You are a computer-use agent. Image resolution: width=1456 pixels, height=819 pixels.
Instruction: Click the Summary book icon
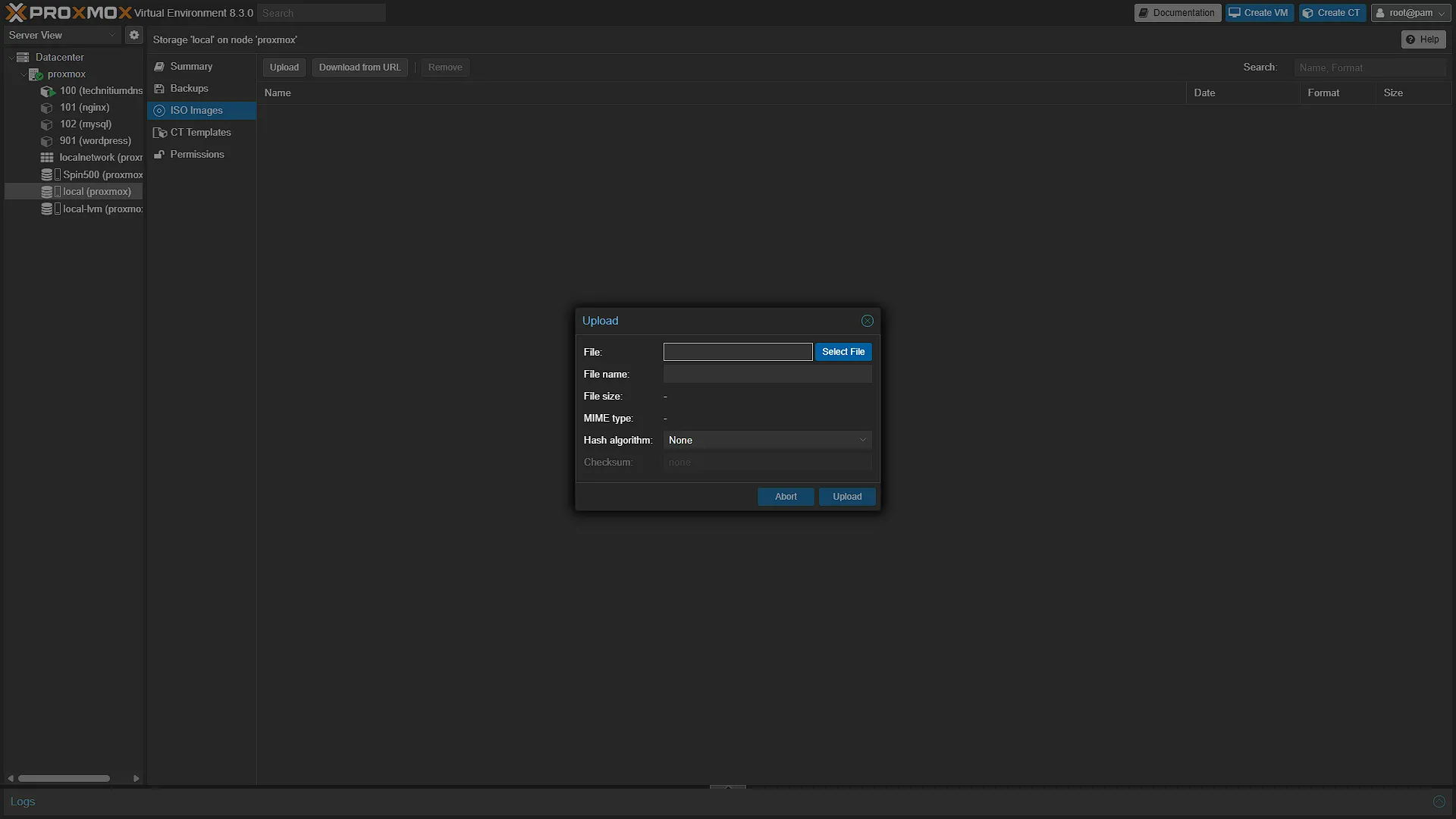[x=159, y=67]
